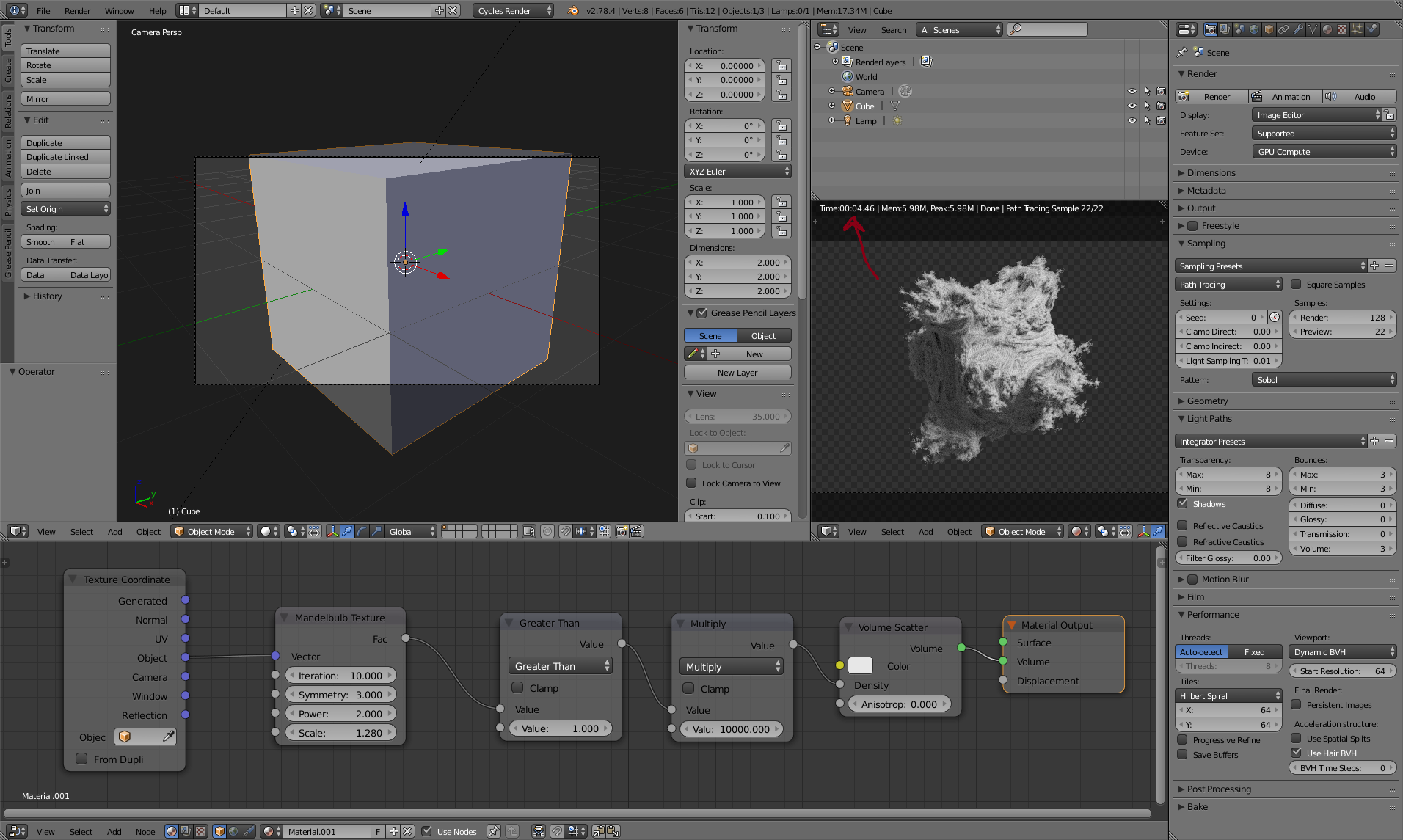Viewport: 1403px width, 840px height.
Task: Hide the Cube using its eye icon
Action: coord(1131,106)
